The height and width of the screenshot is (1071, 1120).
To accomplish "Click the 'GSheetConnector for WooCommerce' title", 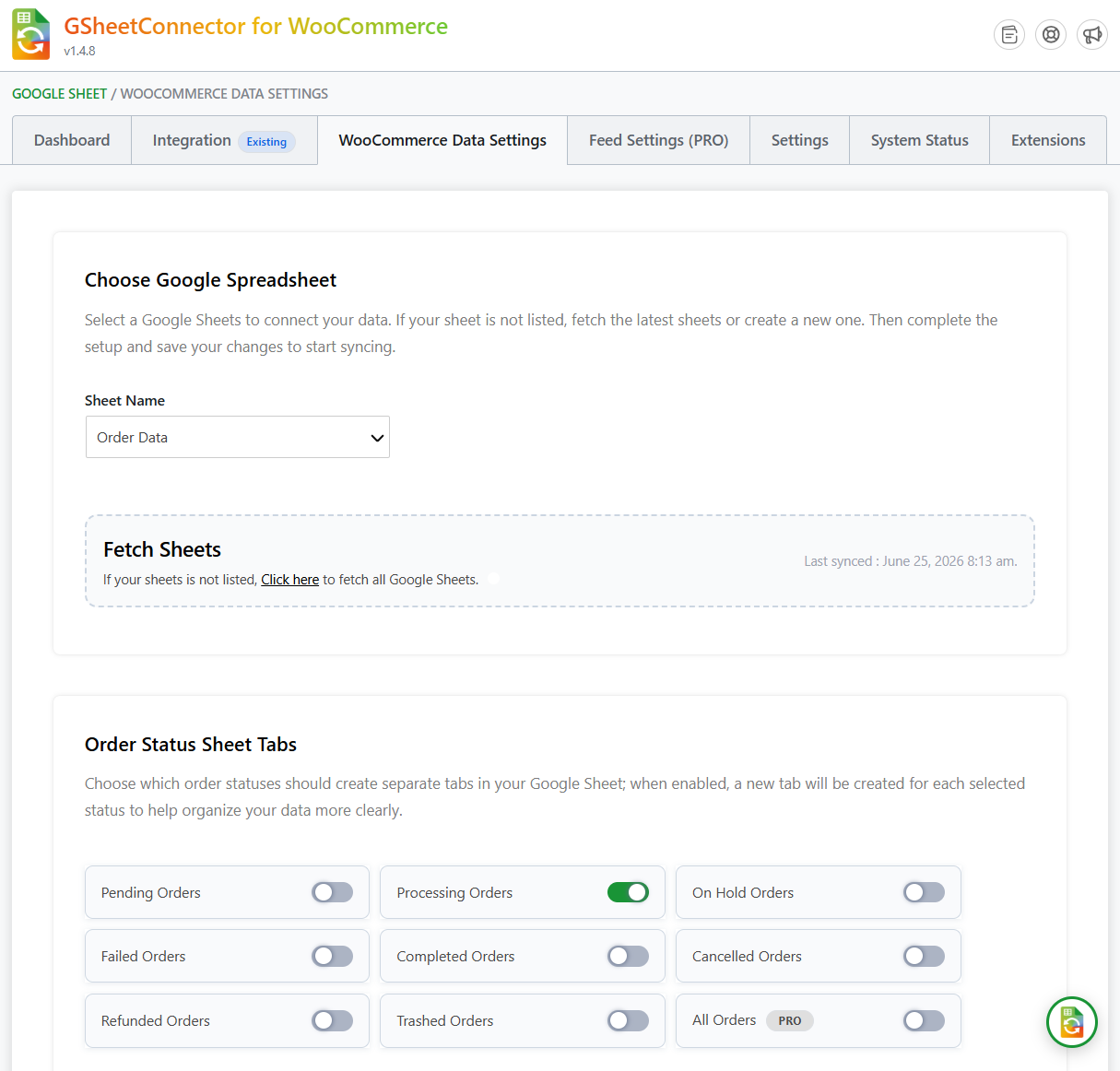I will [x=255, y=26].
